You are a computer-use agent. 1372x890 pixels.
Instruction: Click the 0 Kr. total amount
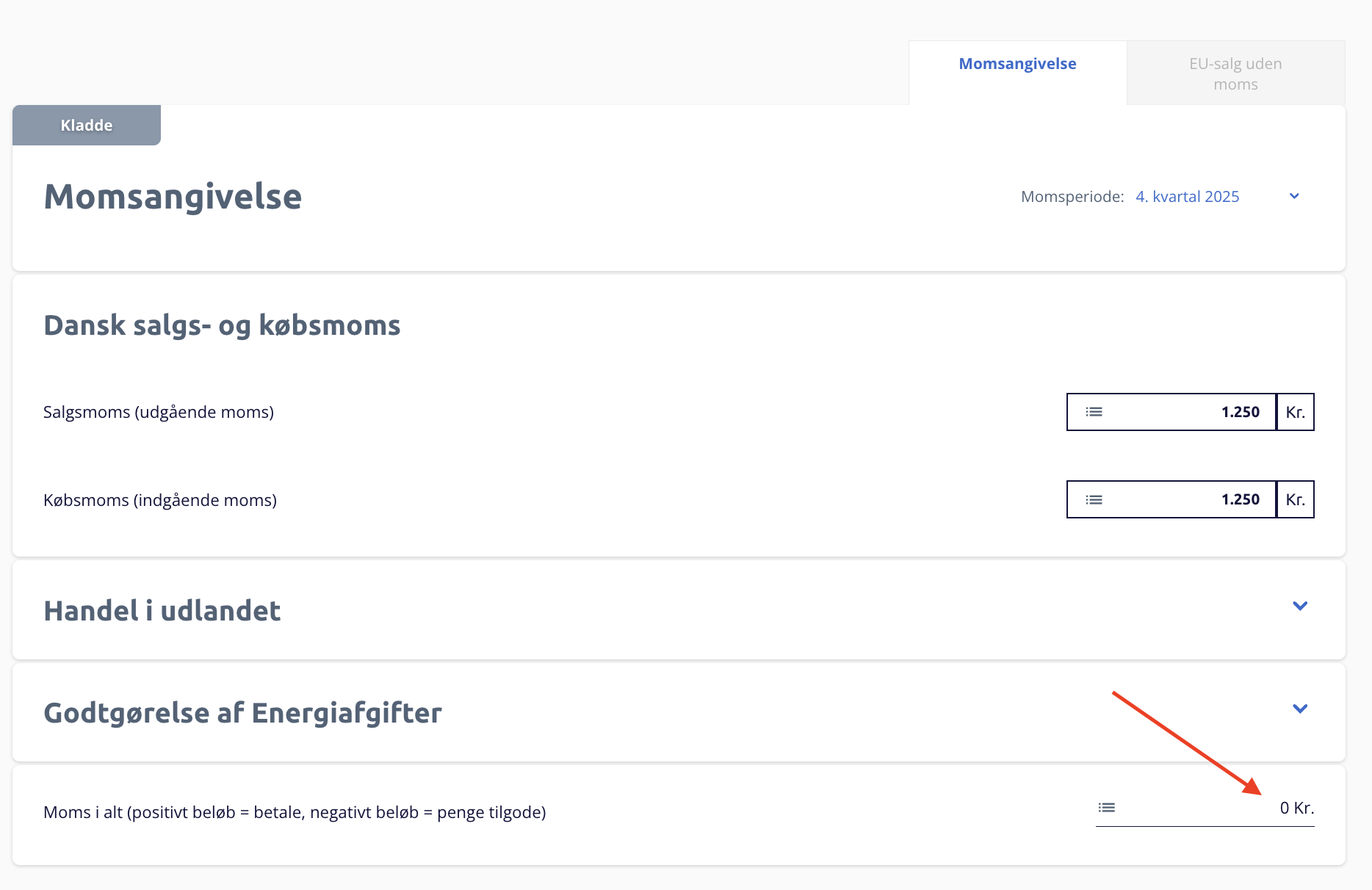tap(1296, 808)
